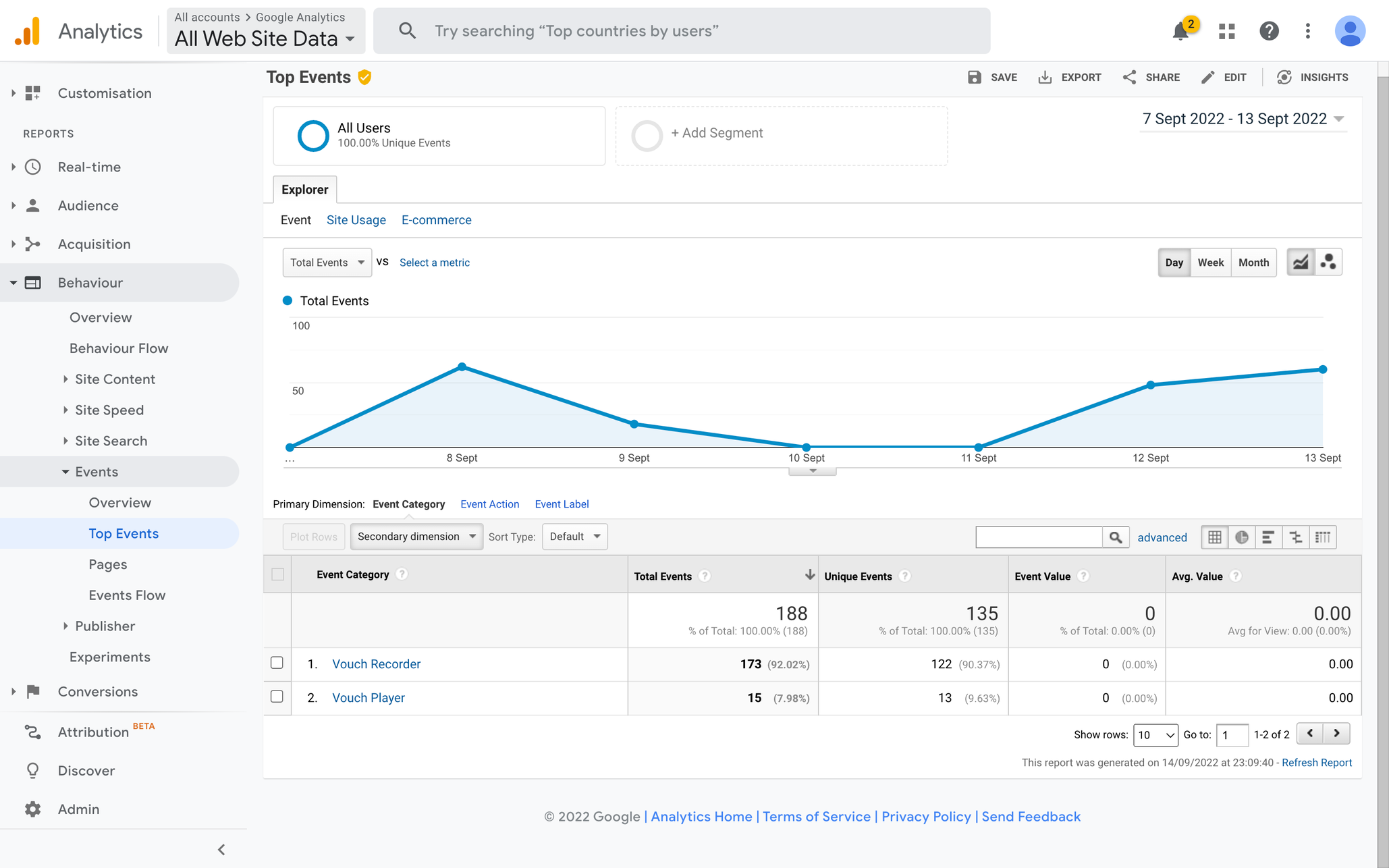Image resolution: width=1389 pixels, height=868 pixels.
Task: Open the All Web Site Data view selector
Action: (x=265, y=31)
